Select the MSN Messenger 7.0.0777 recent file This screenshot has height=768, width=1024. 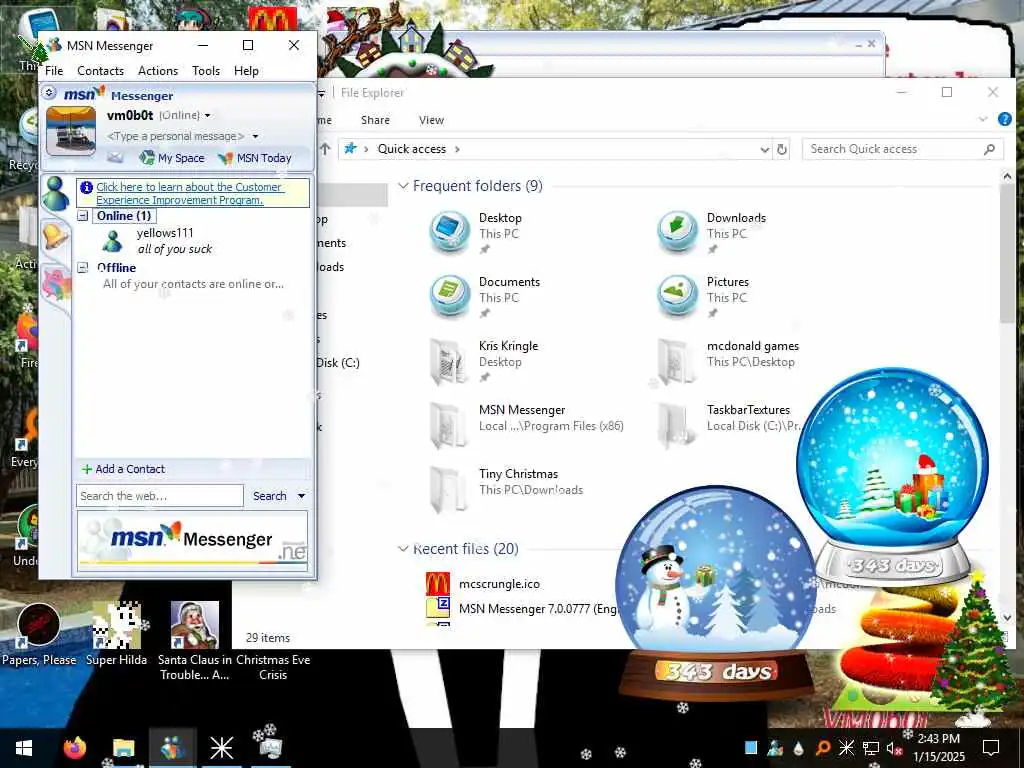(521, 609)
